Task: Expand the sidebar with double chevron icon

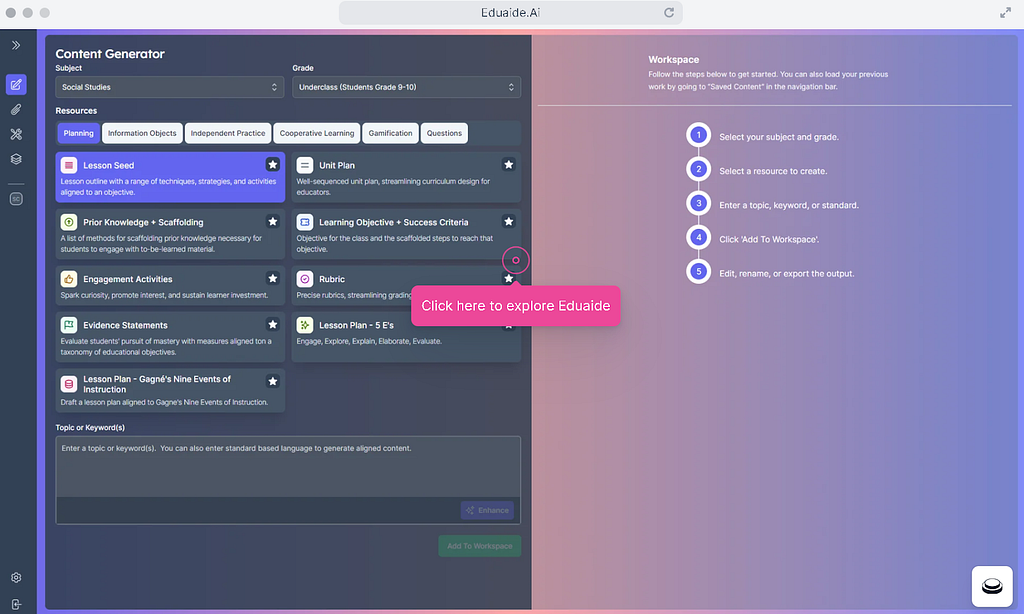Action: point(16,45)
